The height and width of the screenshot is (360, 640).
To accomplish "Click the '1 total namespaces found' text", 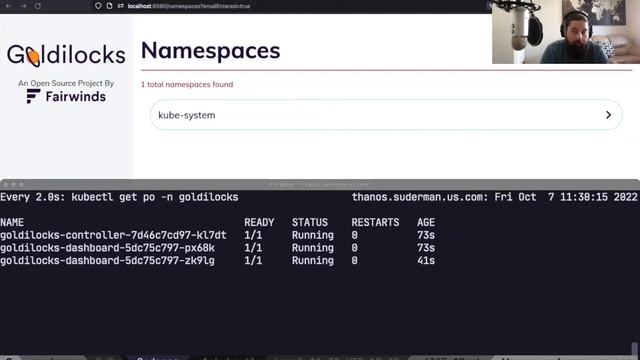I will 187,84.
